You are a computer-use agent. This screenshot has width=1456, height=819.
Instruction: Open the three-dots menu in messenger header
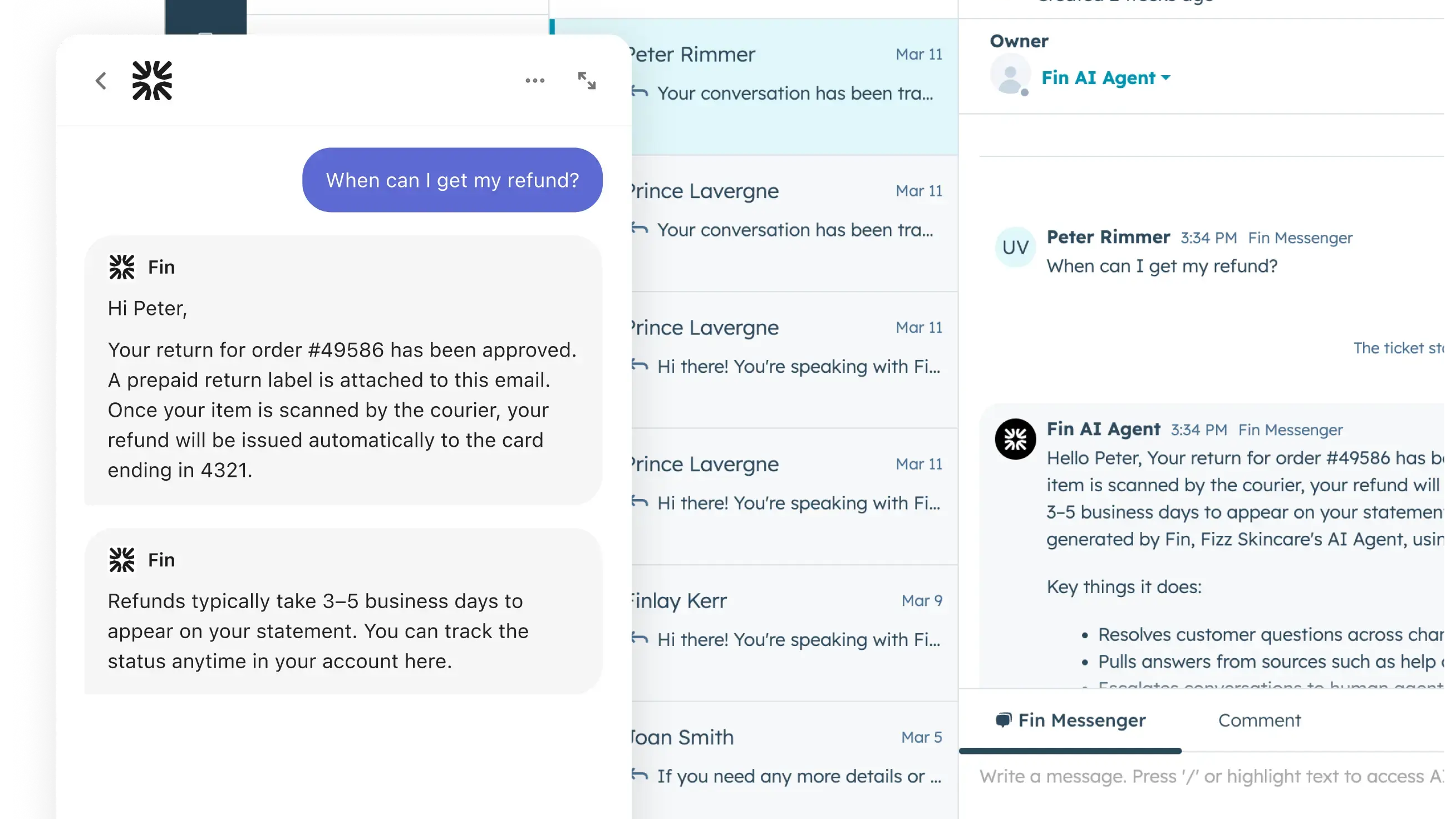535,81
